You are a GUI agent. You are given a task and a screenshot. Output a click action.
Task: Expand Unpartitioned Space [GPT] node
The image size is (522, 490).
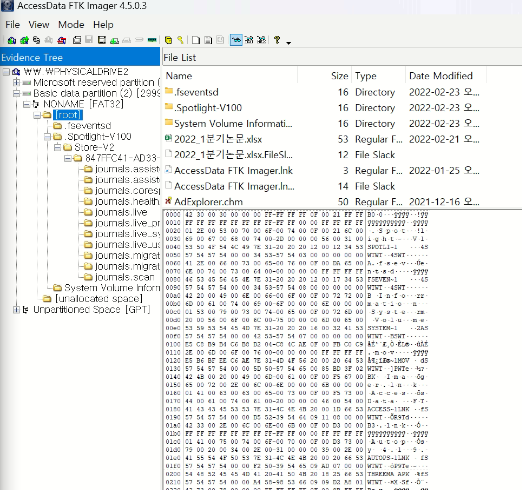click(x=16, y=310)
